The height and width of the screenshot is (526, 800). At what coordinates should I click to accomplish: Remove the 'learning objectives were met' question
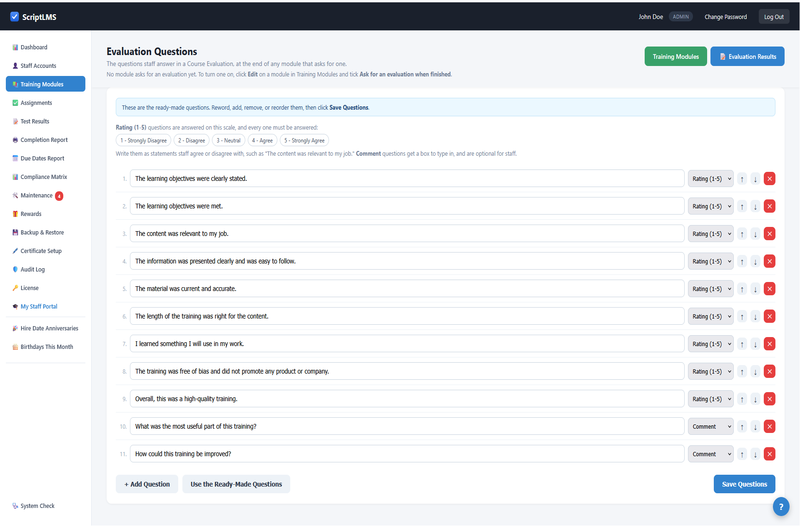(x=769, y=206)
